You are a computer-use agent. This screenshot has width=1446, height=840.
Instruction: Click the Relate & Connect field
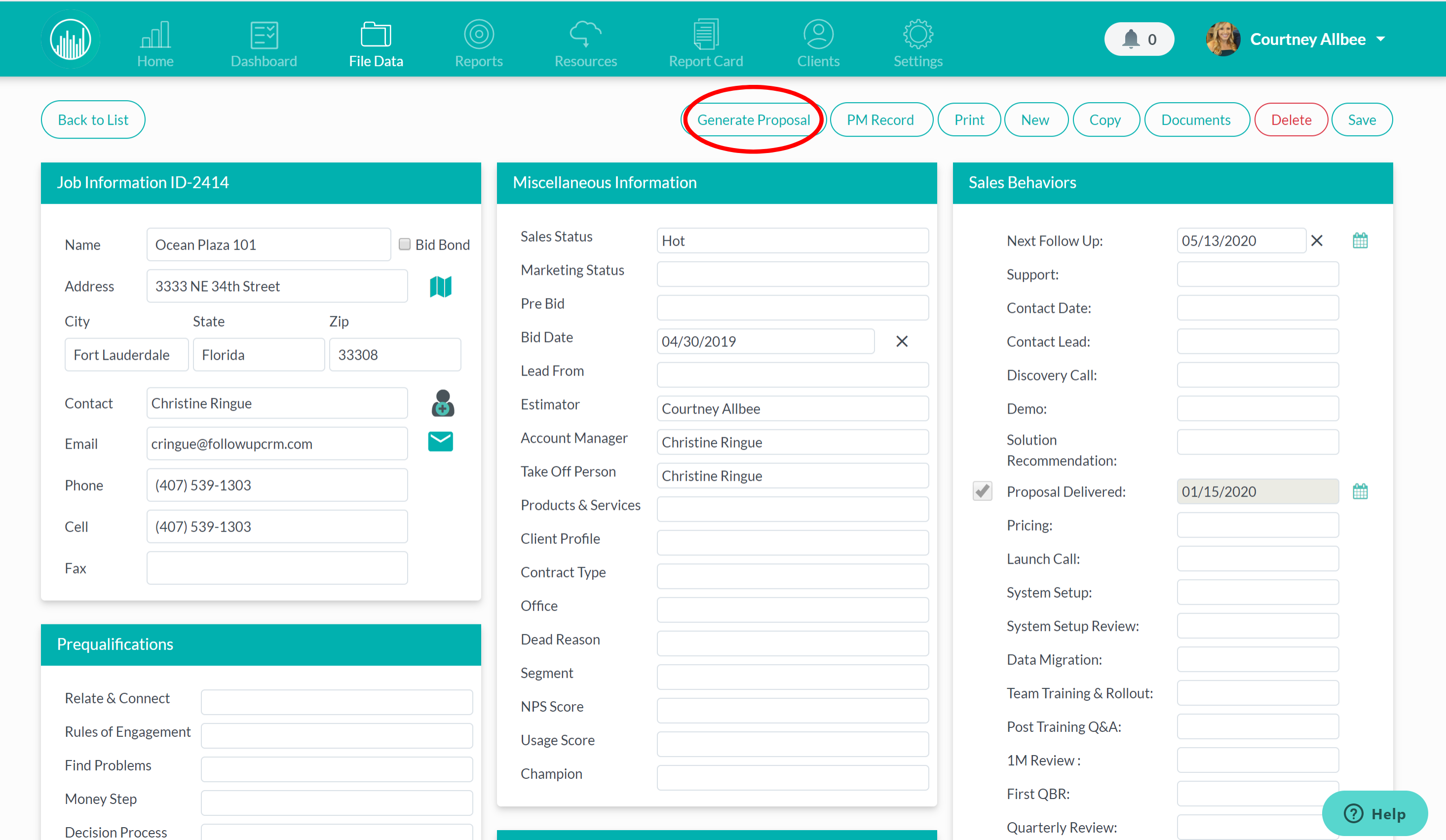tap(337, 702)
